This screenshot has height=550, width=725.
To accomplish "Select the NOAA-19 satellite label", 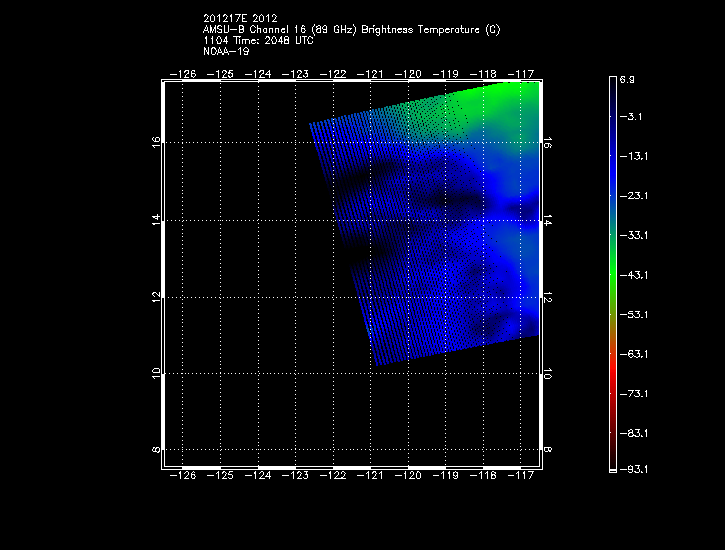I will [x=224, y=51].
